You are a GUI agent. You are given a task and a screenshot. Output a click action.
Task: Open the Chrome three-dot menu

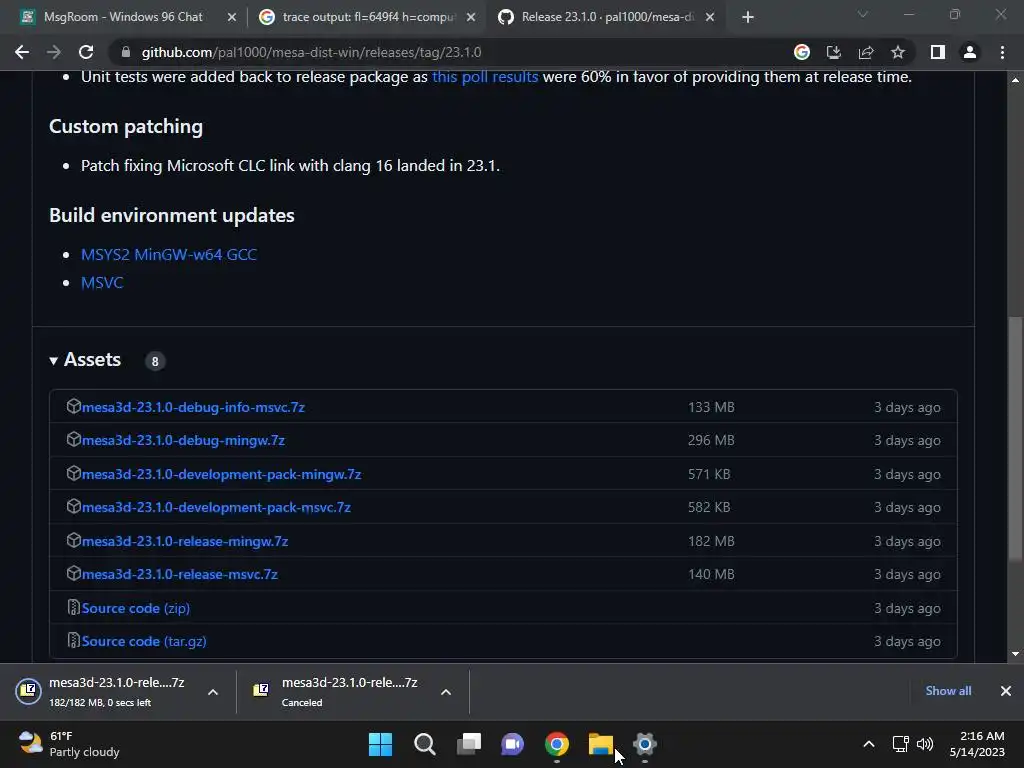coord(1002,52)
